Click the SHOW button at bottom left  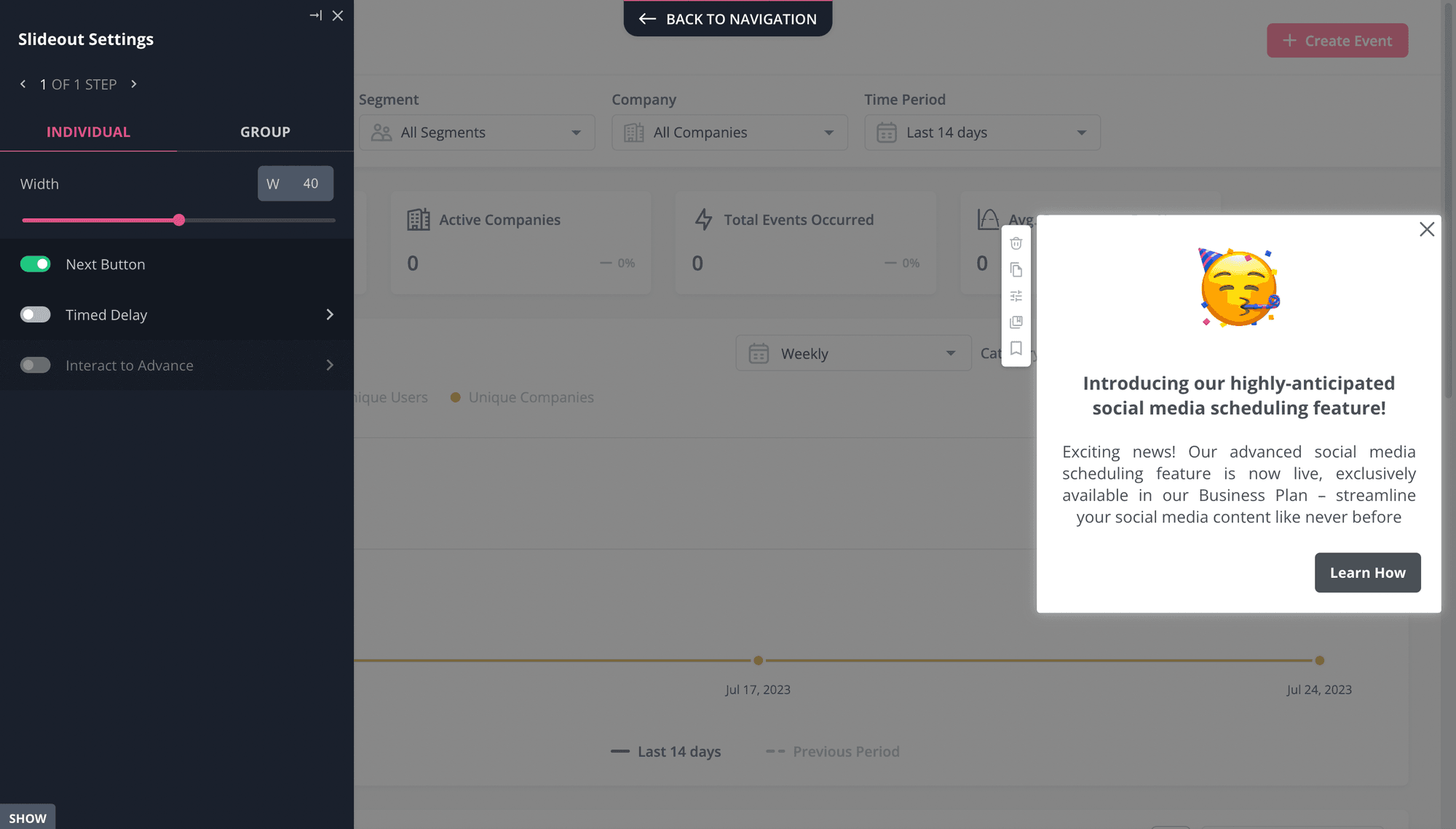pyautogui.click(x=28, y=817)
